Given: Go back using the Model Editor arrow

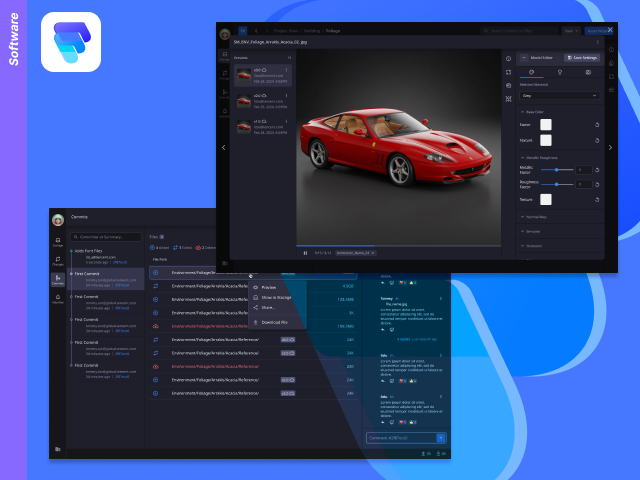Looking at the screenshot, I should (524, 58).
